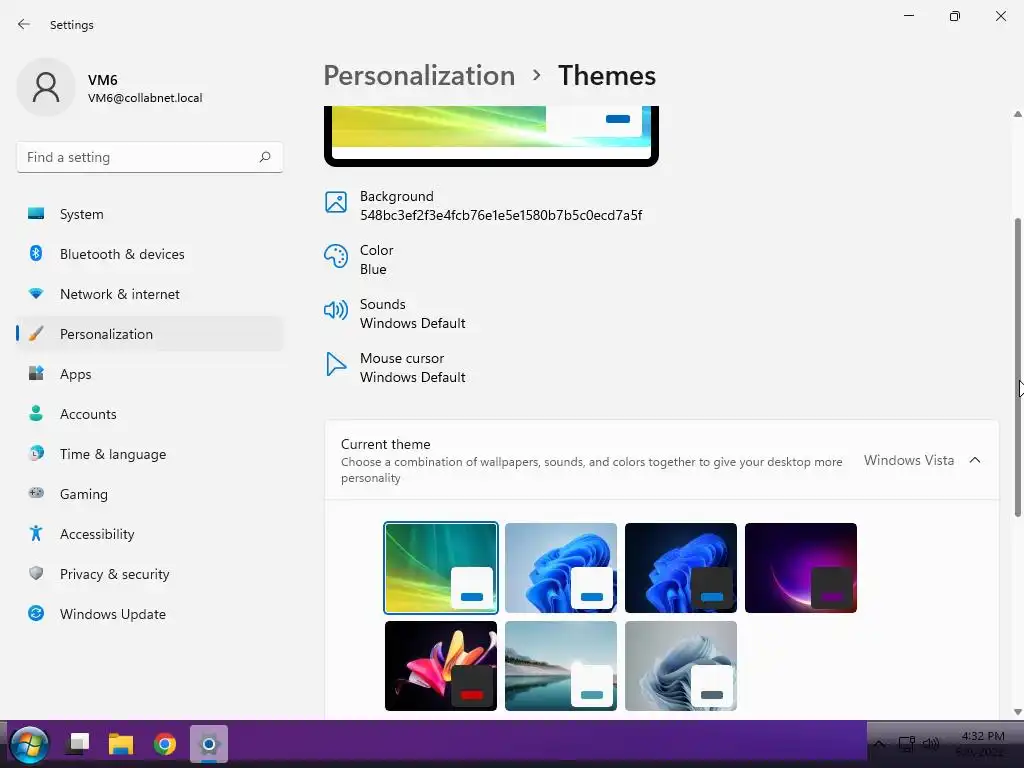Click the Personalization paintbrush icon
Viewport: 1024px width, 768px height.
tap(36, 334)
